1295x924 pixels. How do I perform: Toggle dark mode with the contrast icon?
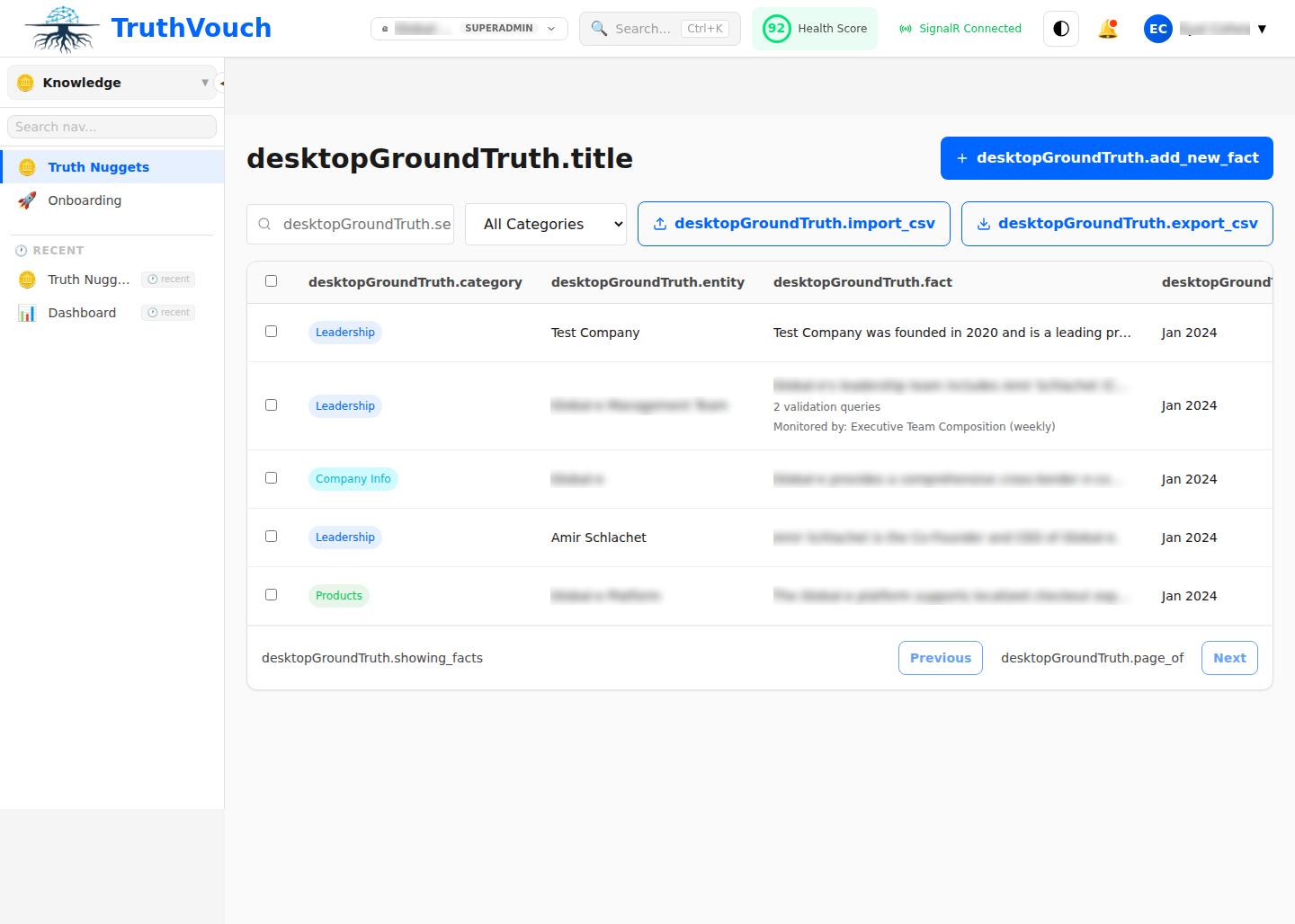tap(1060, 28)
